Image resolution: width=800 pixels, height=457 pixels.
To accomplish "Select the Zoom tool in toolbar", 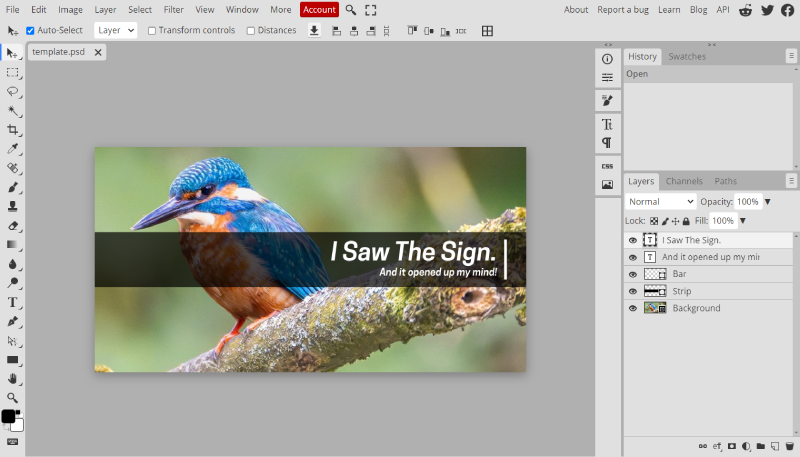I will (x=12, y=398).
